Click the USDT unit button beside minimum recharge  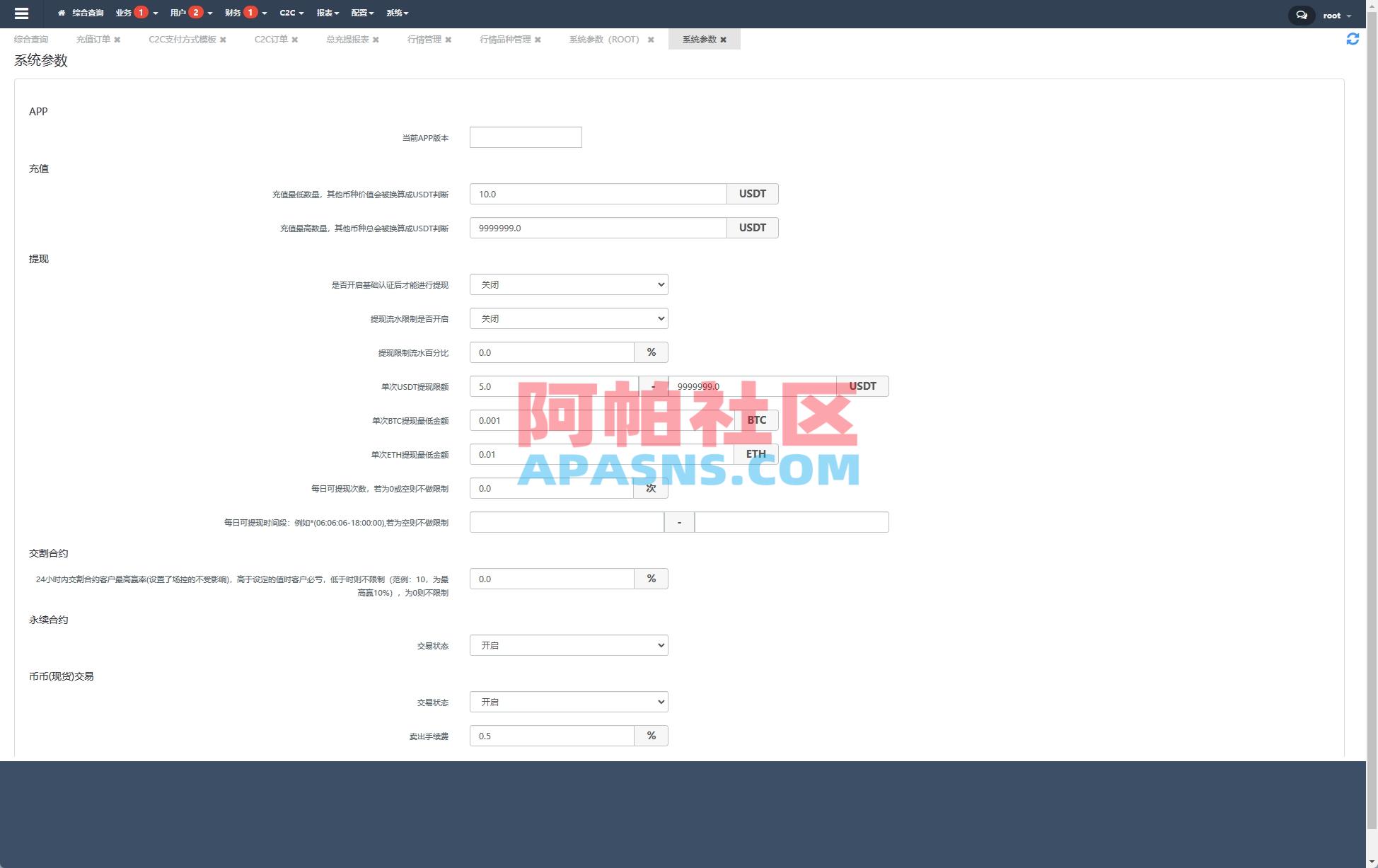coord(752,193)
